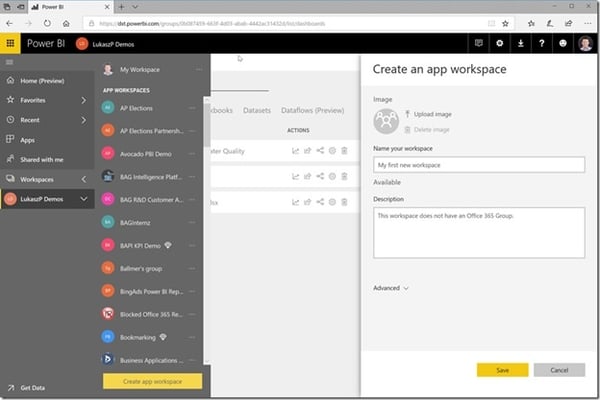Open the settings gear in header
The height and width of the screenshot is (400, 600).
(499, 43)
